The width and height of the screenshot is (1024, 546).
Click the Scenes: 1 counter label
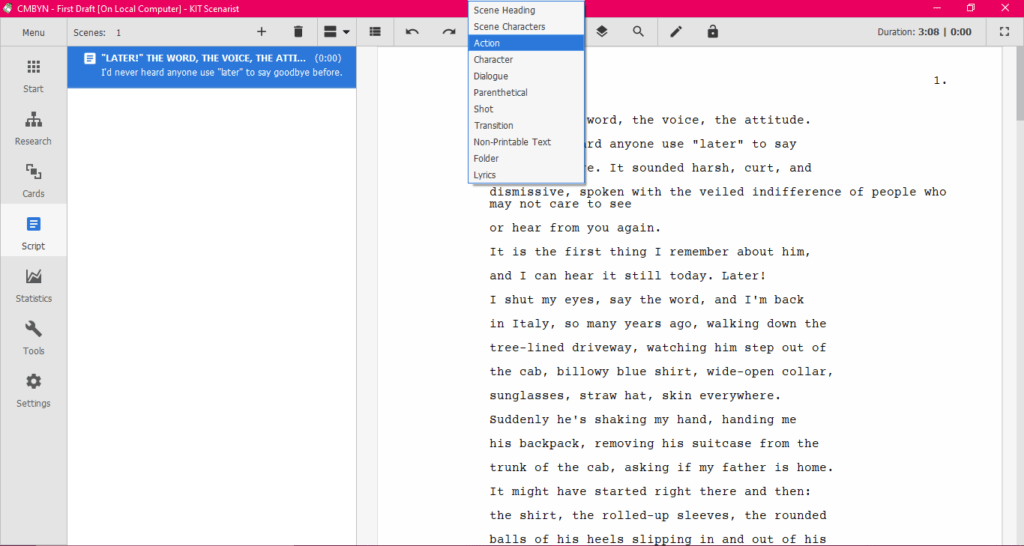tap(97, 32)
